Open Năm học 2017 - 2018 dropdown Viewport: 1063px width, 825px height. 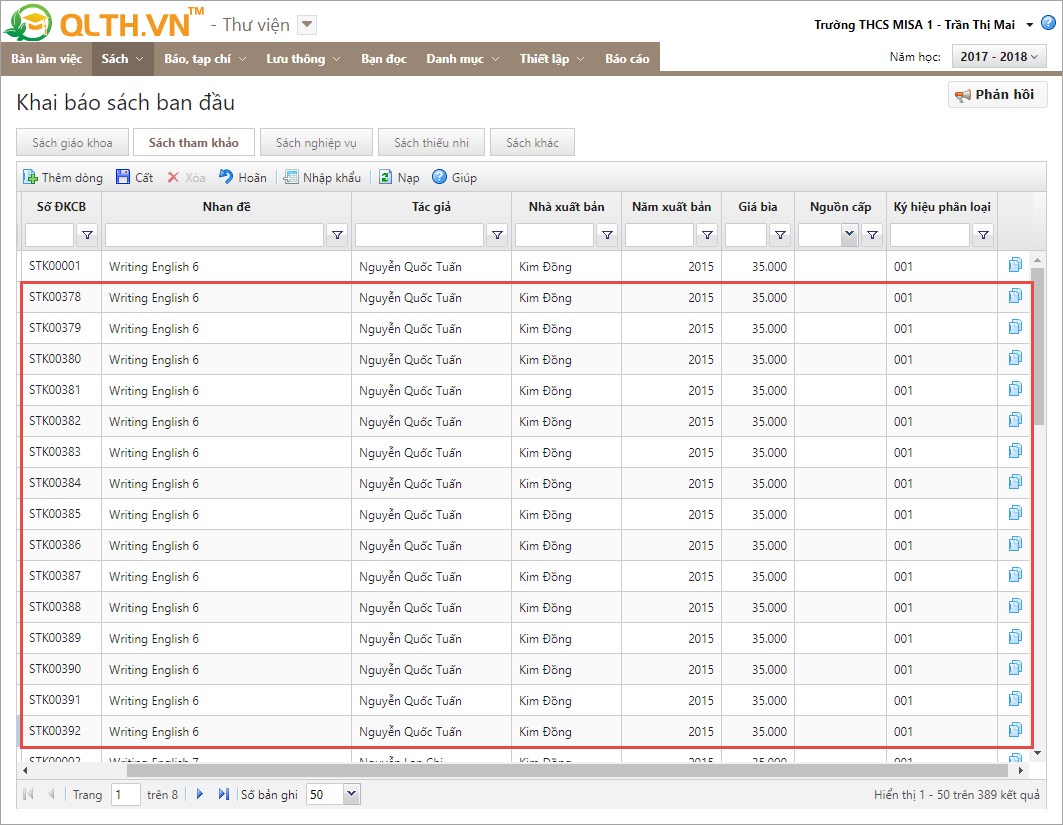coord(998,58)
